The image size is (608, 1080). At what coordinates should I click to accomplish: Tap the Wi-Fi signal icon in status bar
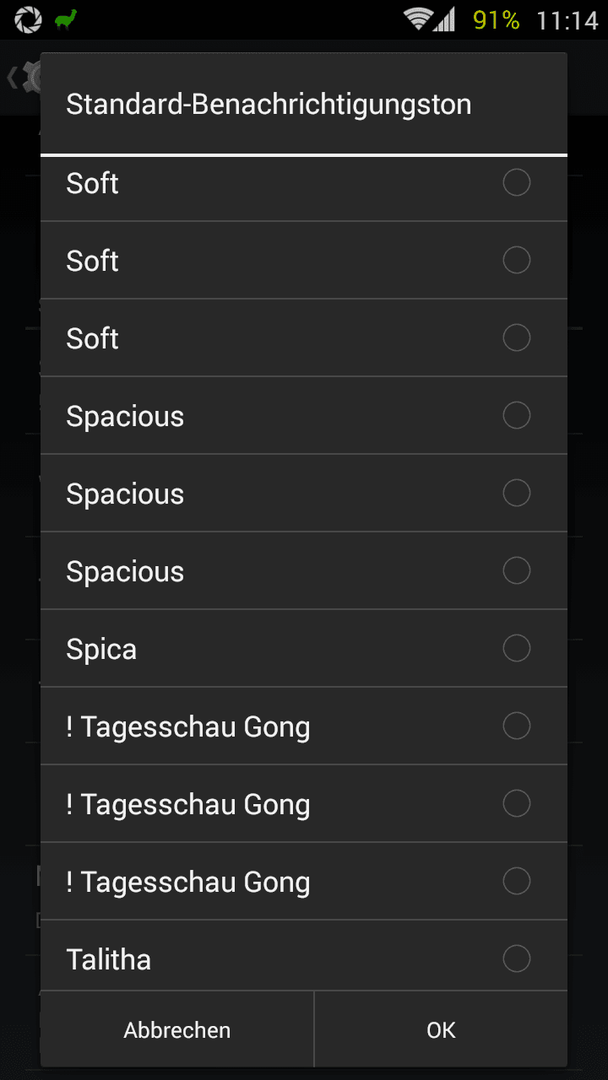coord(418,19)
